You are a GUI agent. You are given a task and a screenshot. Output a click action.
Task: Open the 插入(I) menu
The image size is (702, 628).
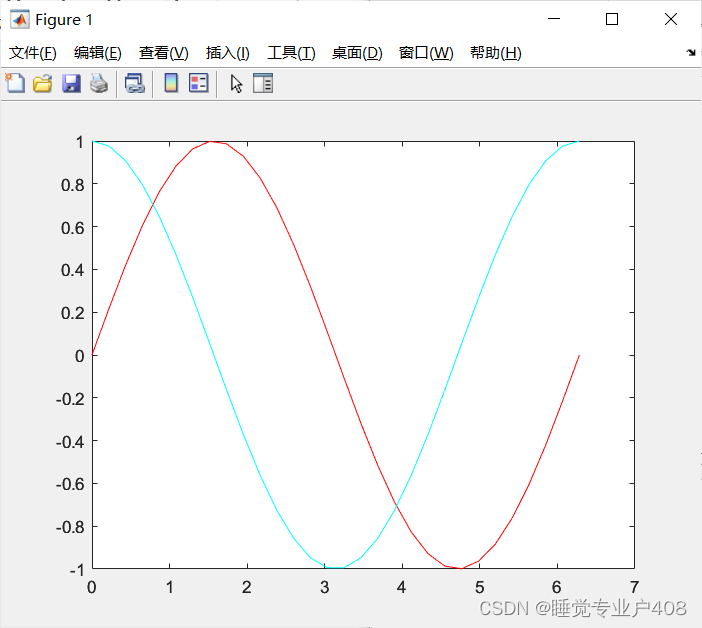point(227,53)
